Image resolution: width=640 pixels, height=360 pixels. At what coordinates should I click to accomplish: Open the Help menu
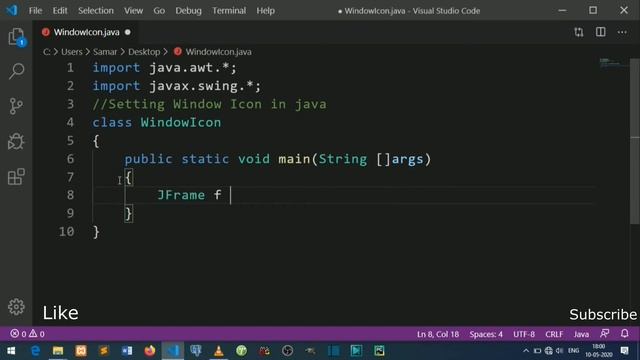[x=265, y=11]
